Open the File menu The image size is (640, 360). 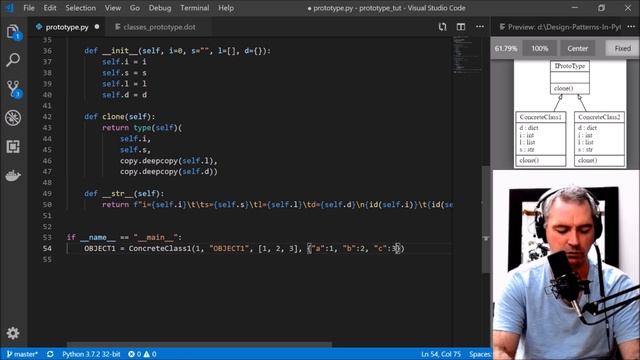29,8
